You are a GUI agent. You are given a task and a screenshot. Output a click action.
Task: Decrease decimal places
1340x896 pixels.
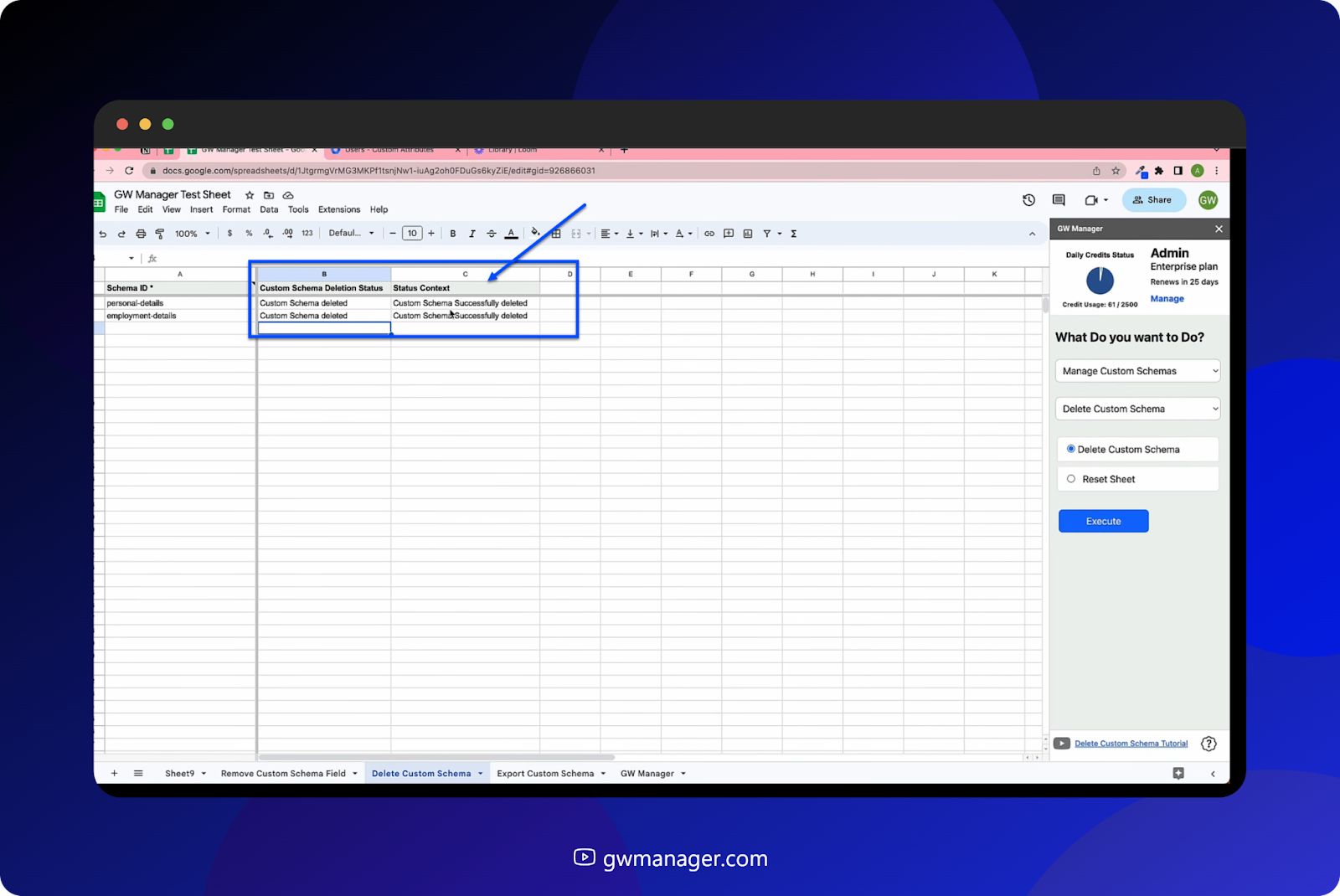[x=268, y=234]
